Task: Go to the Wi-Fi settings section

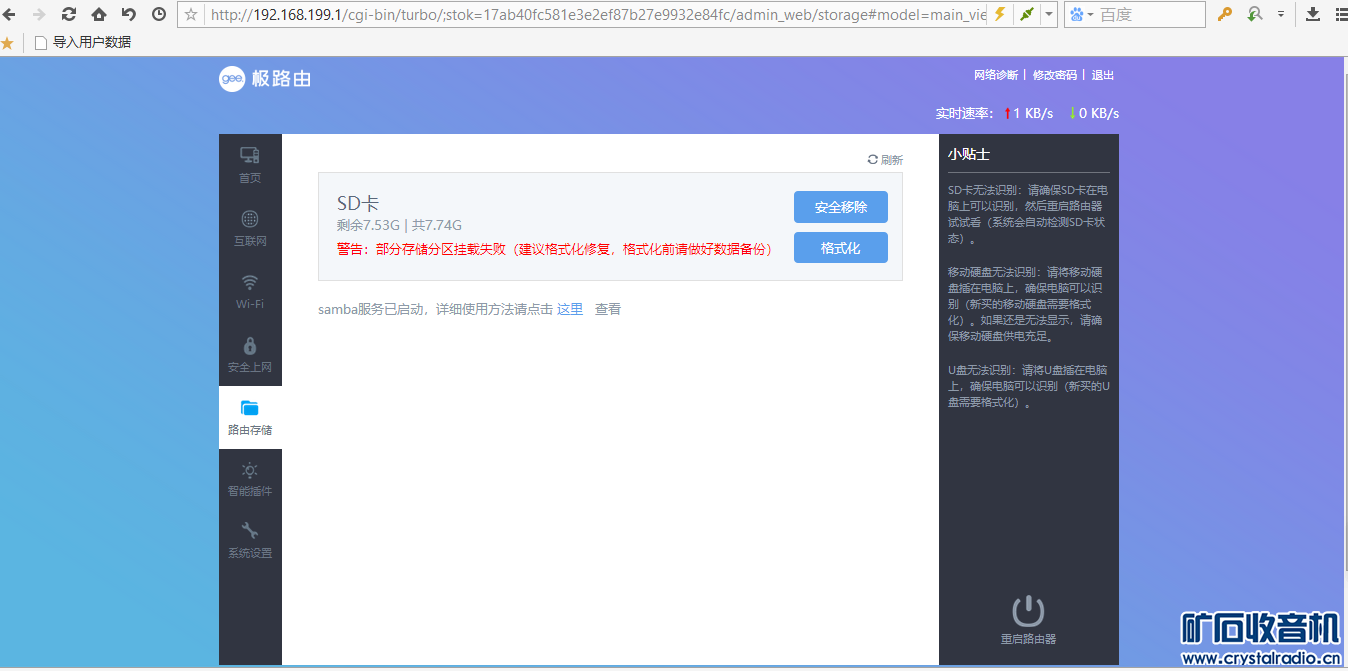Action: [250, 291]
